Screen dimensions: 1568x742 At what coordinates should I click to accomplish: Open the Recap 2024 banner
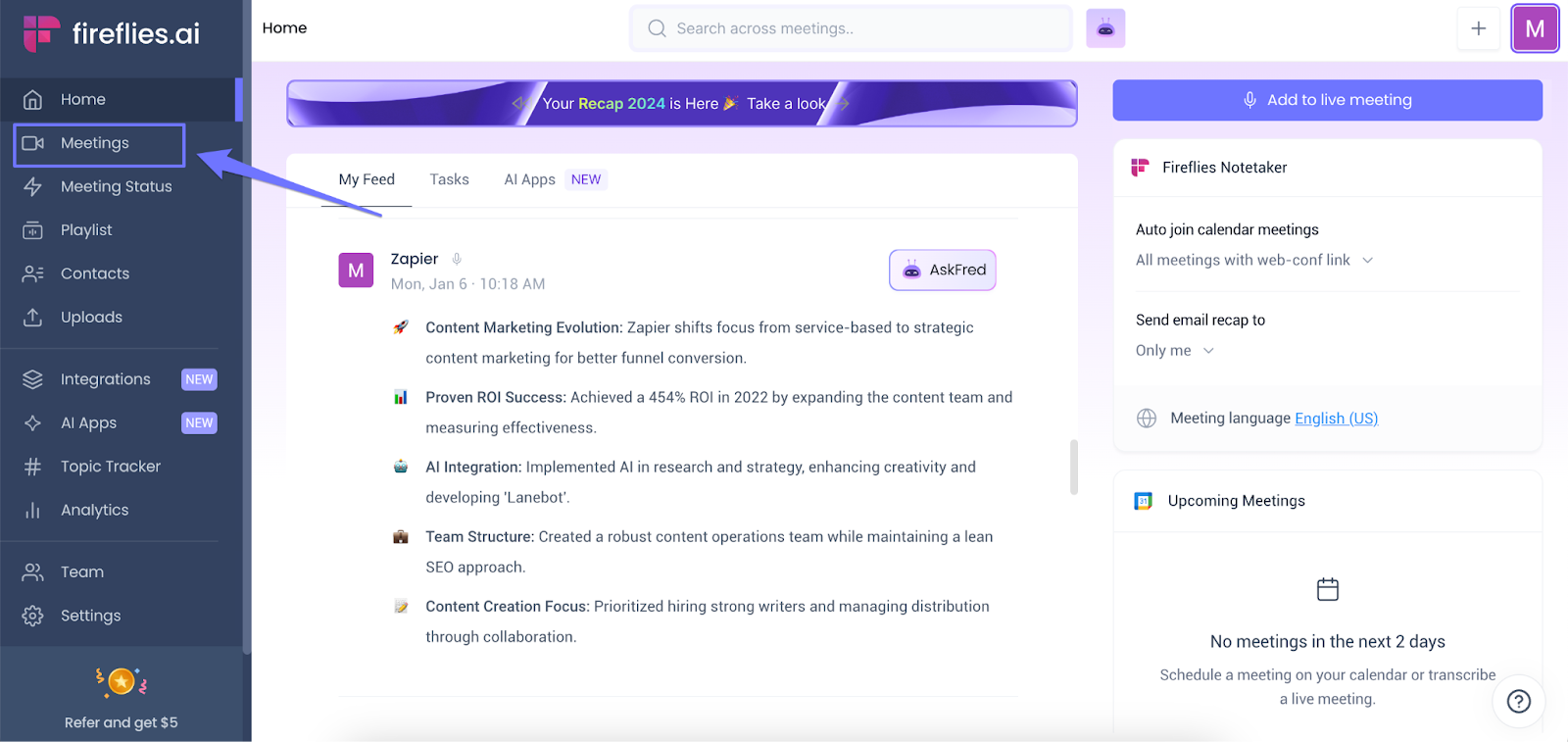click(682, 104)
